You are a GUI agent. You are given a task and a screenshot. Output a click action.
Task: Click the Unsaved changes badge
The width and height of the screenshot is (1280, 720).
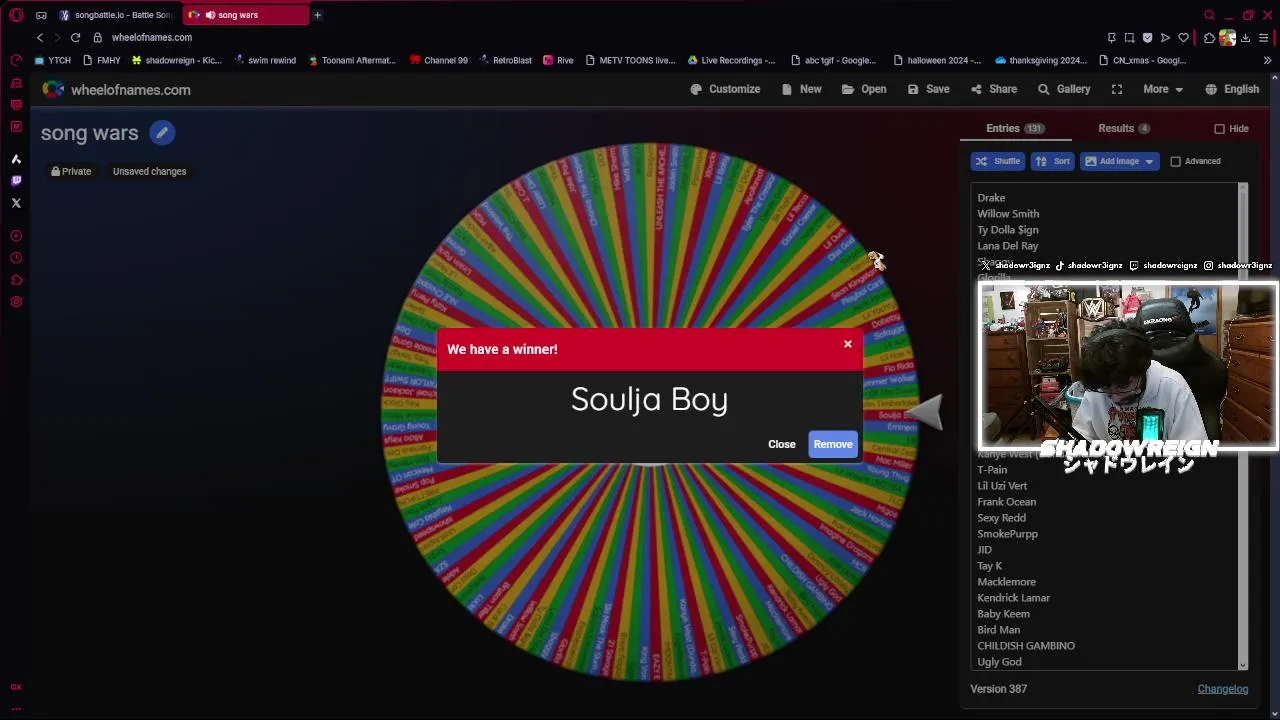(x=150, y=171)
